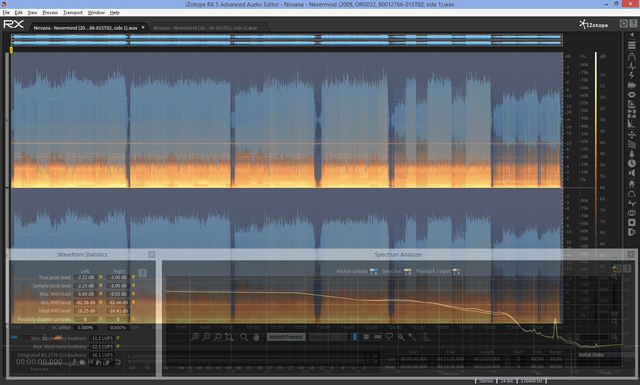This screenshot has height=385, width=640.
Task: Toggle Selection L R channel indicator
Action: point(407,272)
